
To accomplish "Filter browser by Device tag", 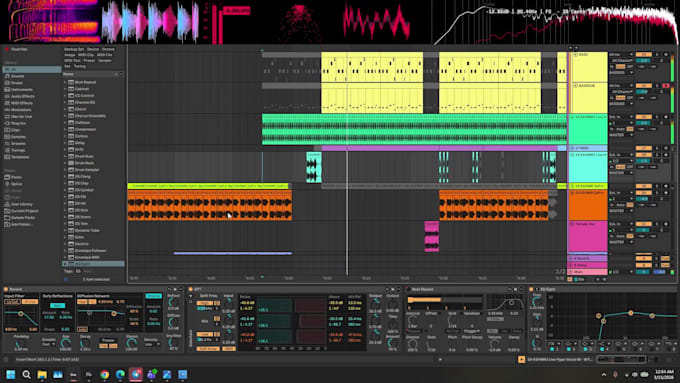I will [x=93, y=49].
